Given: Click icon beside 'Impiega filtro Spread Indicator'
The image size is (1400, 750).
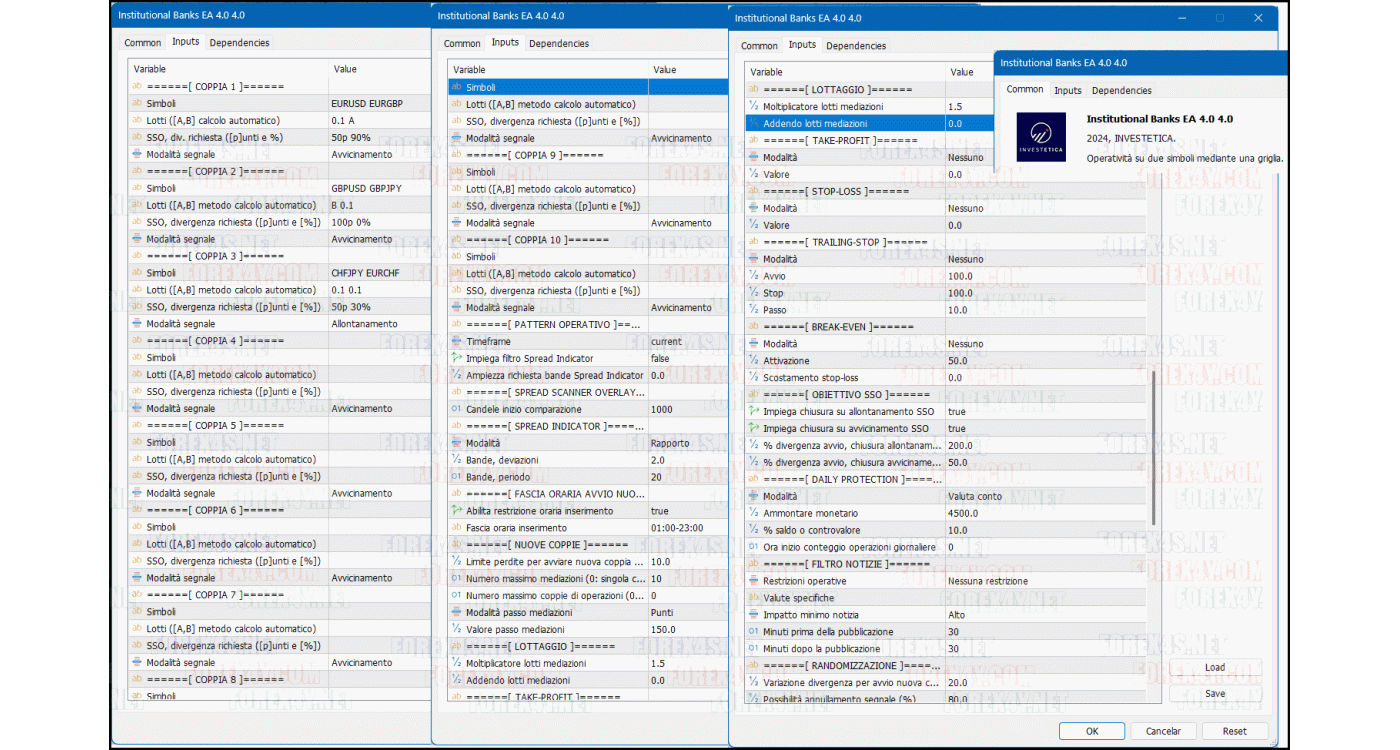Looking at the screenshot, I should coord(457,358).
